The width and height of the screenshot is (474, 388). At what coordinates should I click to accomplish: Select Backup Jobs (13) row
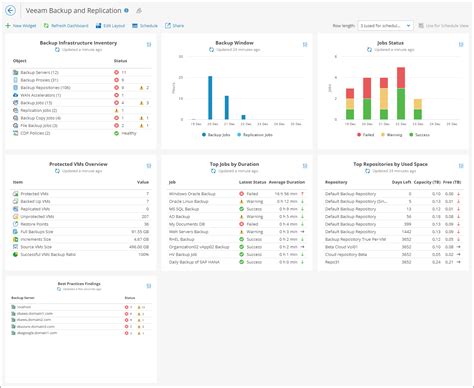81,103
